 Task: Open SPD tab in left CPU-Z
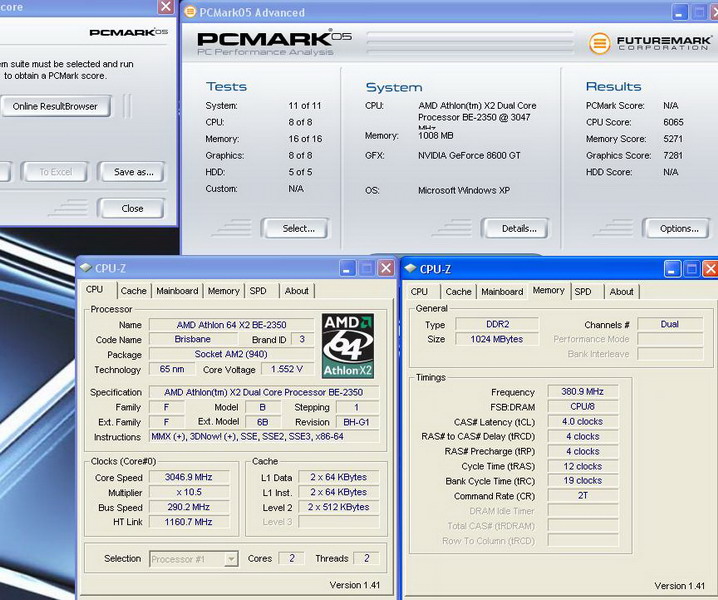[x=258, y=291]
